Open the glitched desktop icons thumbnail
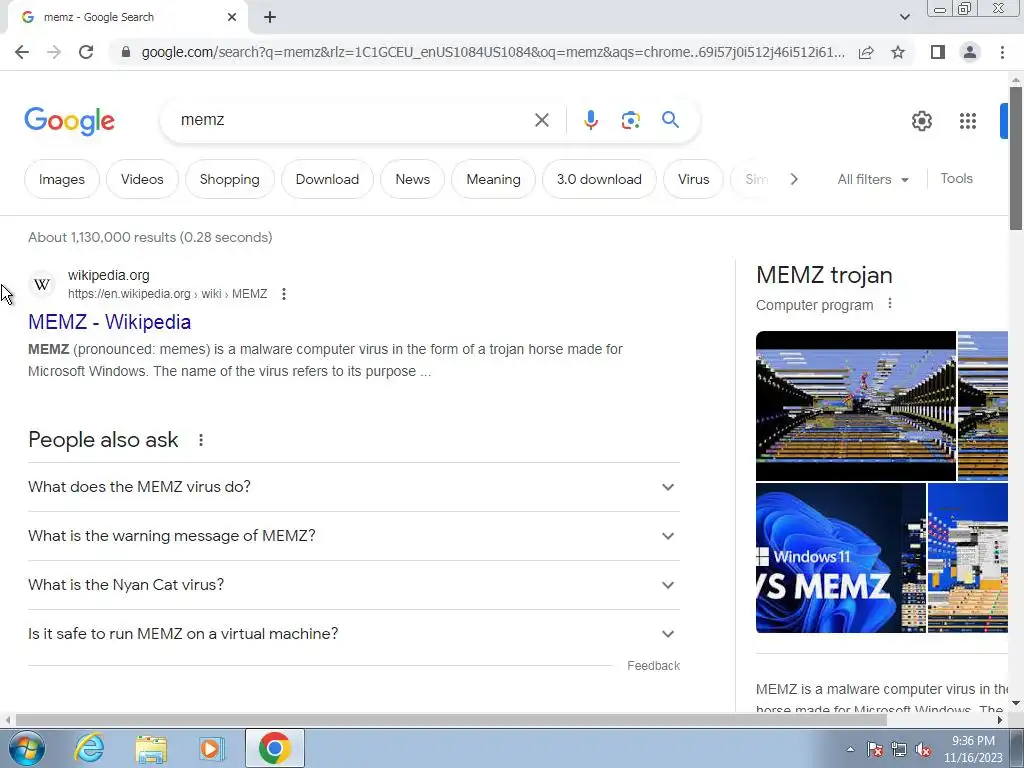 (x=968, y=558)
